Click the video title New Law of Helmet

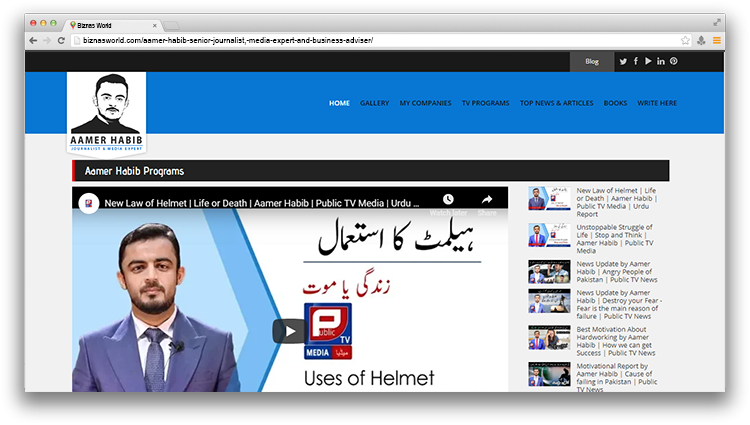[x=262, y=203]
